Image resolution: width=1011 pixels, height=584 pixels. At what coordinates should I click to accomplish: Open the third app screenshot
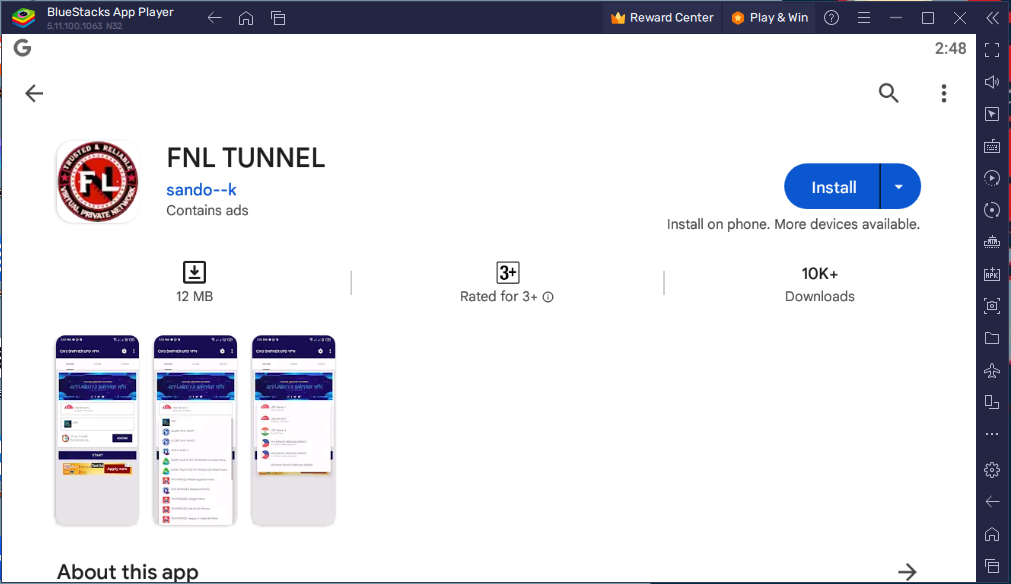tap(293, 430)
